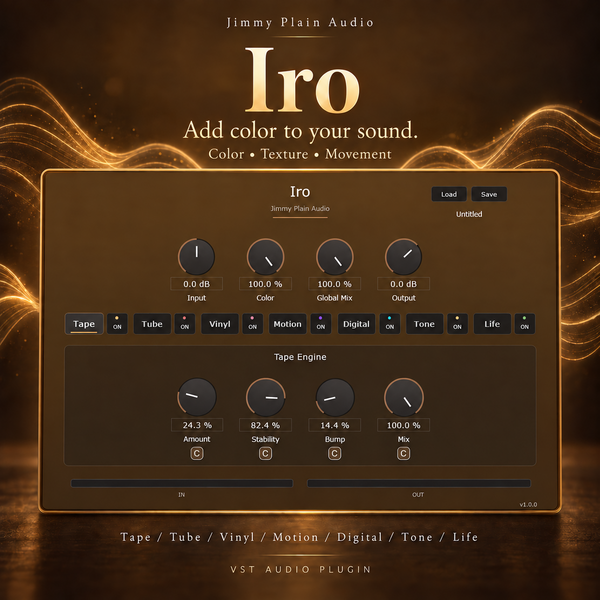Screen dimensions: 600x600
Task: Open the Vinyl tab
Action: pyautogui.click(x=220, y=324)
